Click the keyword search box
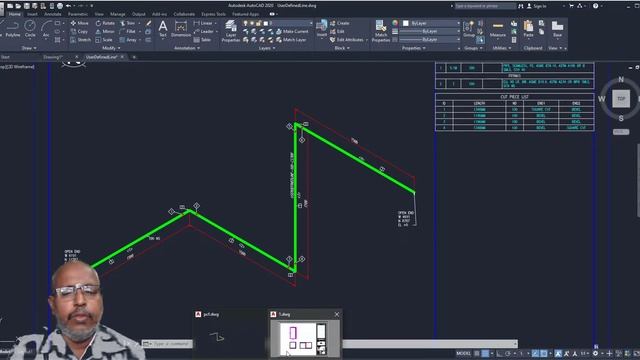 click(x=485, y=6)
